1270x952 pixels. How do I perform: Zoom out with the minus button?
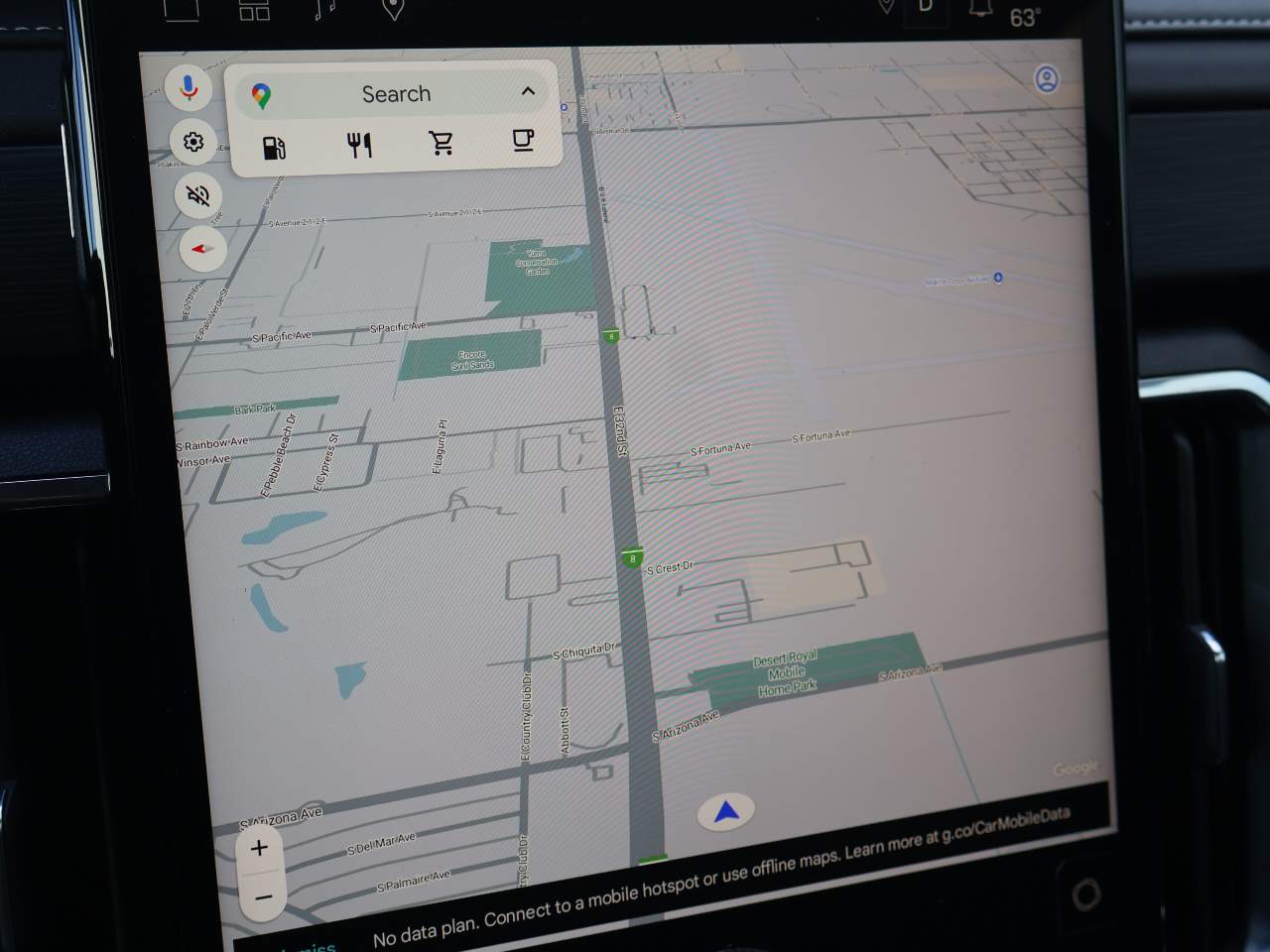tap(263, 897)
